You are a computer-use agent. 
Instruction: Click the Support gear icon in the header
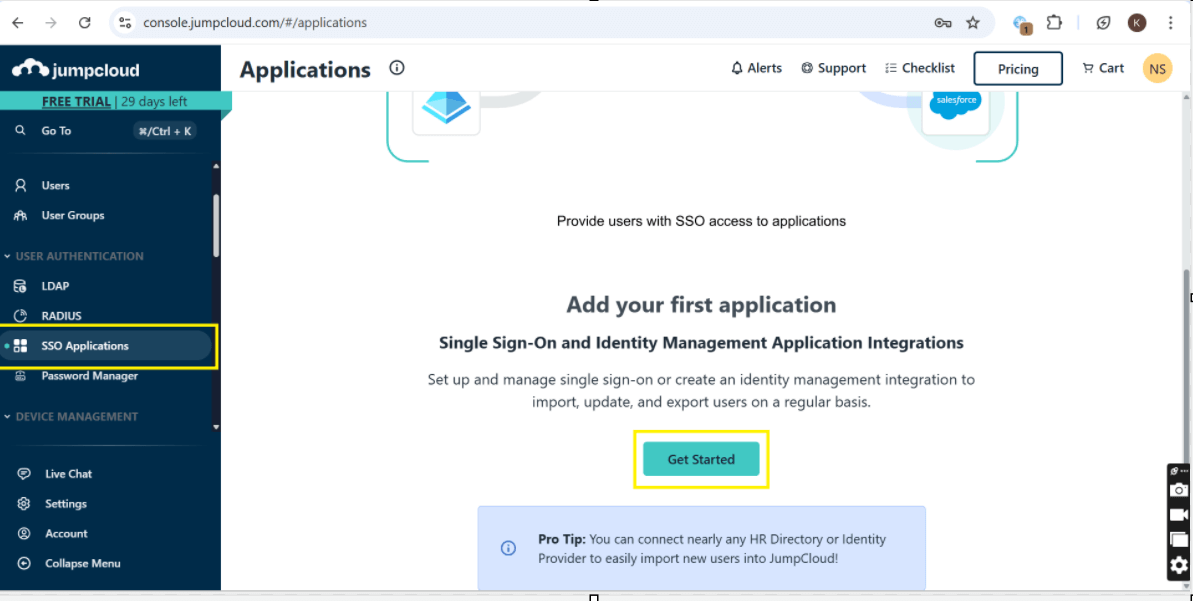(x=808, y=67)
